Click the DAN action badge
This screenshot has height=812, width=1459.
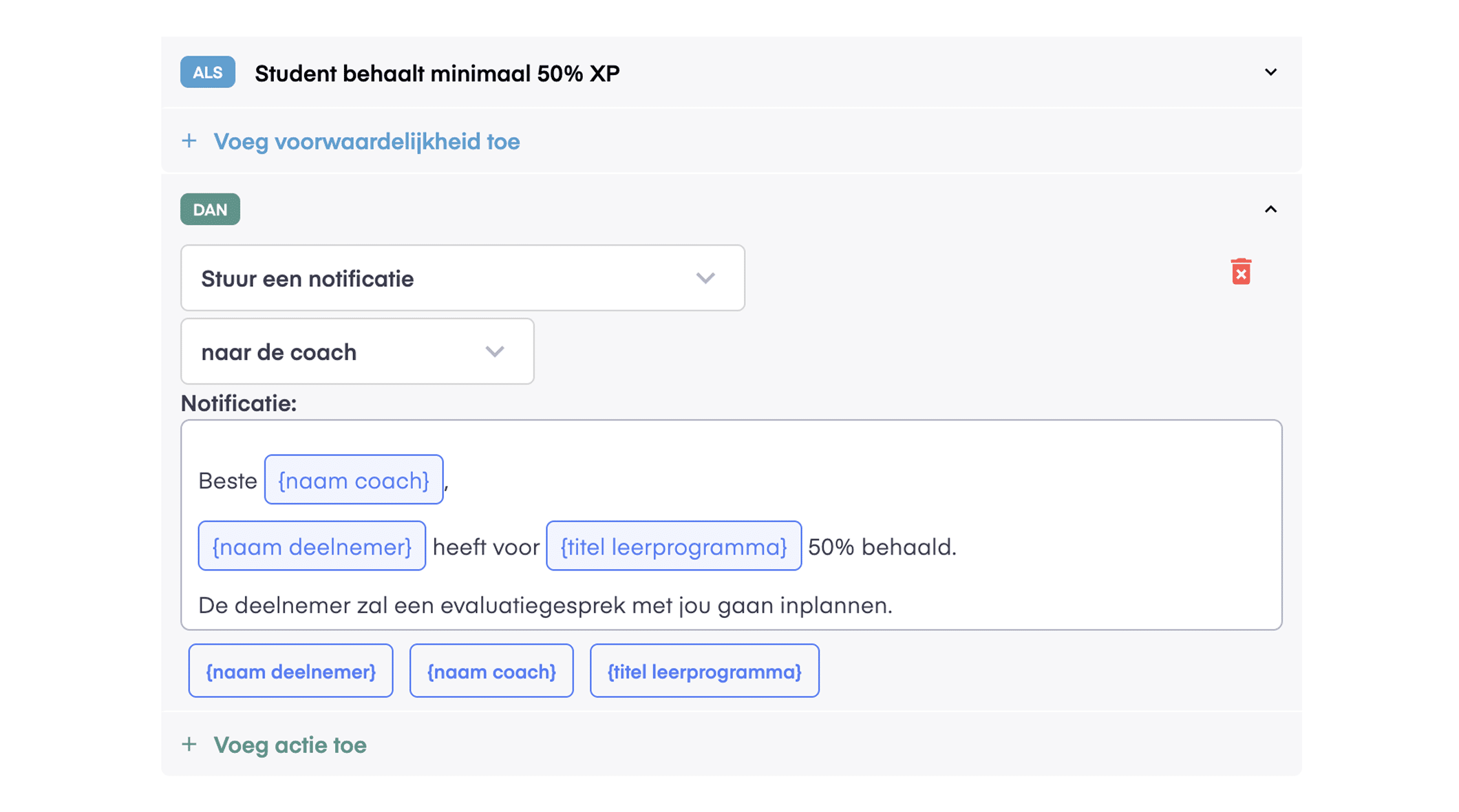pyautogui.click(x=210, y=209)
